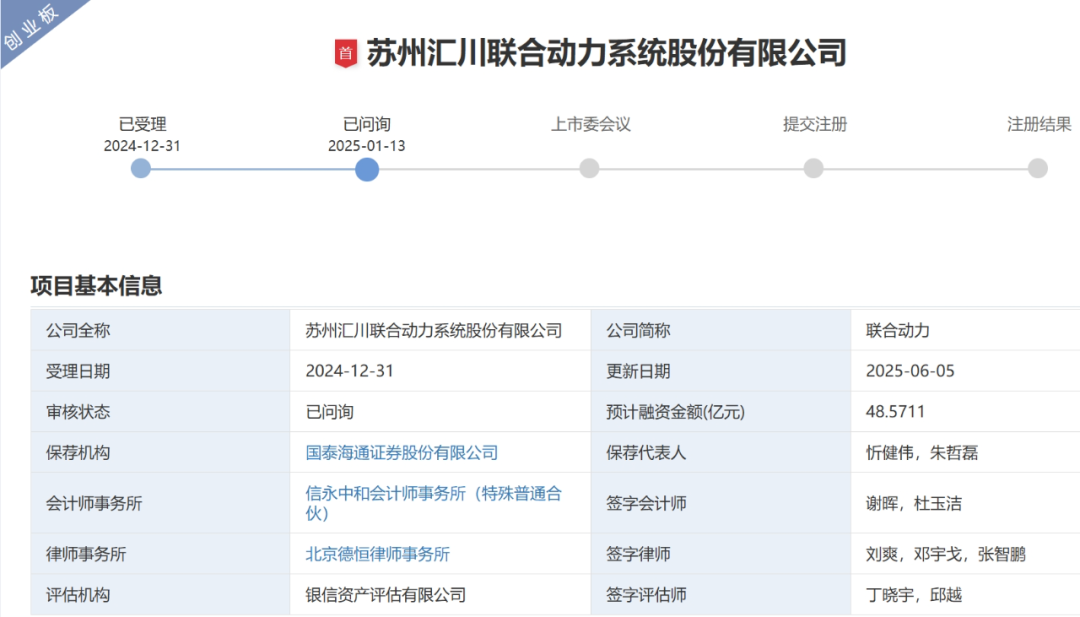The image size is (1080, 617).
Task: Click the 2024-12-31 acceptance date table value
Action: click(x=349, y=371)
